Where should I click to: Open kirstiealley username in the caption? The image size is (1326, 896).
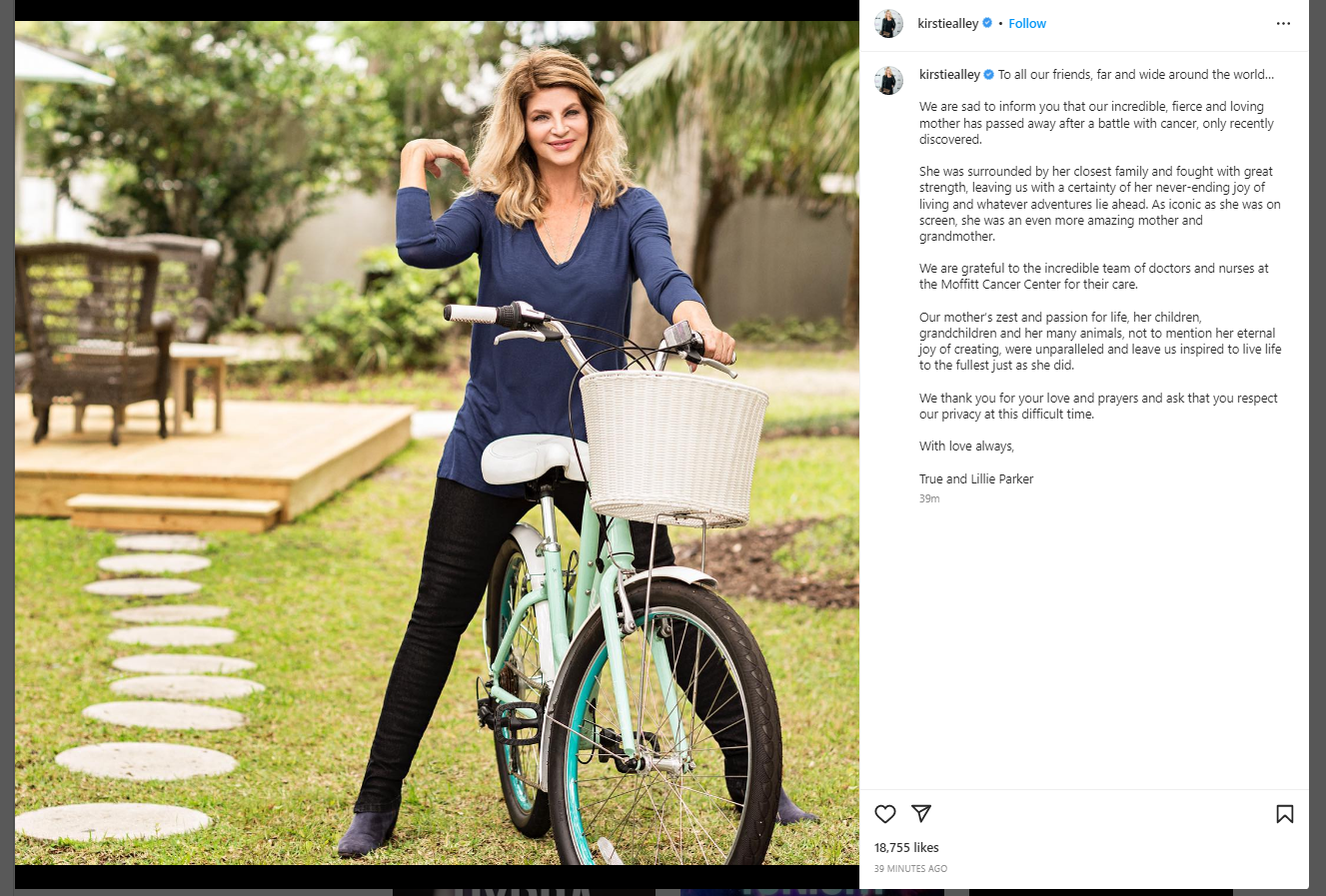(x=949, y=75)
